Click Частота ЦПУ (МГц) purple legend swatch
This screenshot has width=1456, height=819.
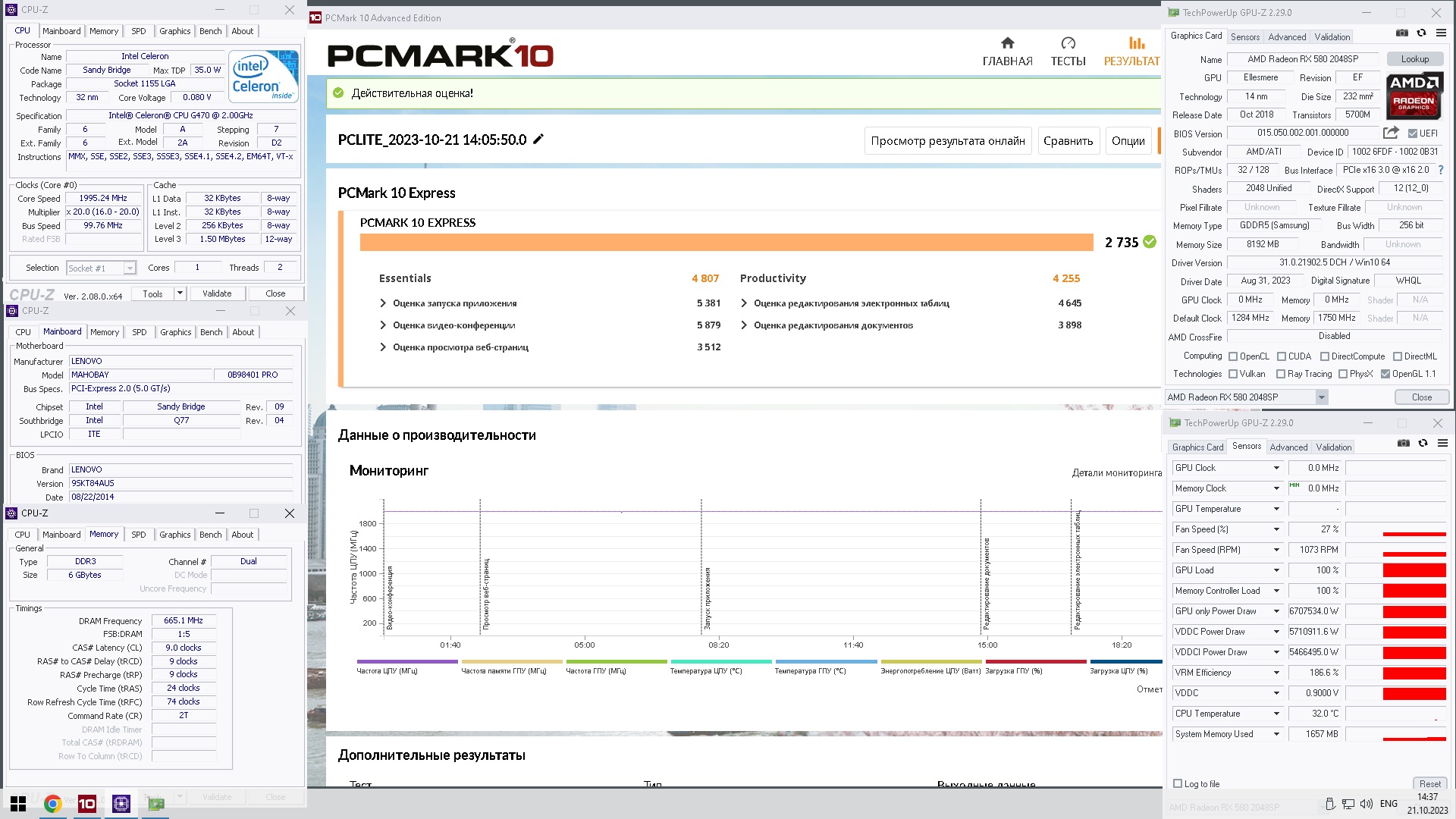coord(407,661)
